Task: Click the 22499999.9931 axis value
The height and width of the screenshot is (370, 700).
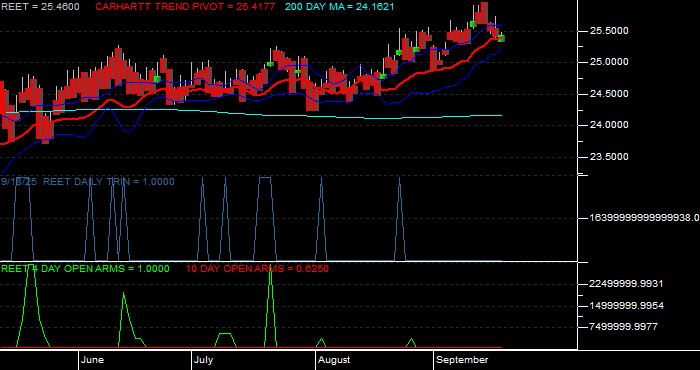Action: (626, 284)
